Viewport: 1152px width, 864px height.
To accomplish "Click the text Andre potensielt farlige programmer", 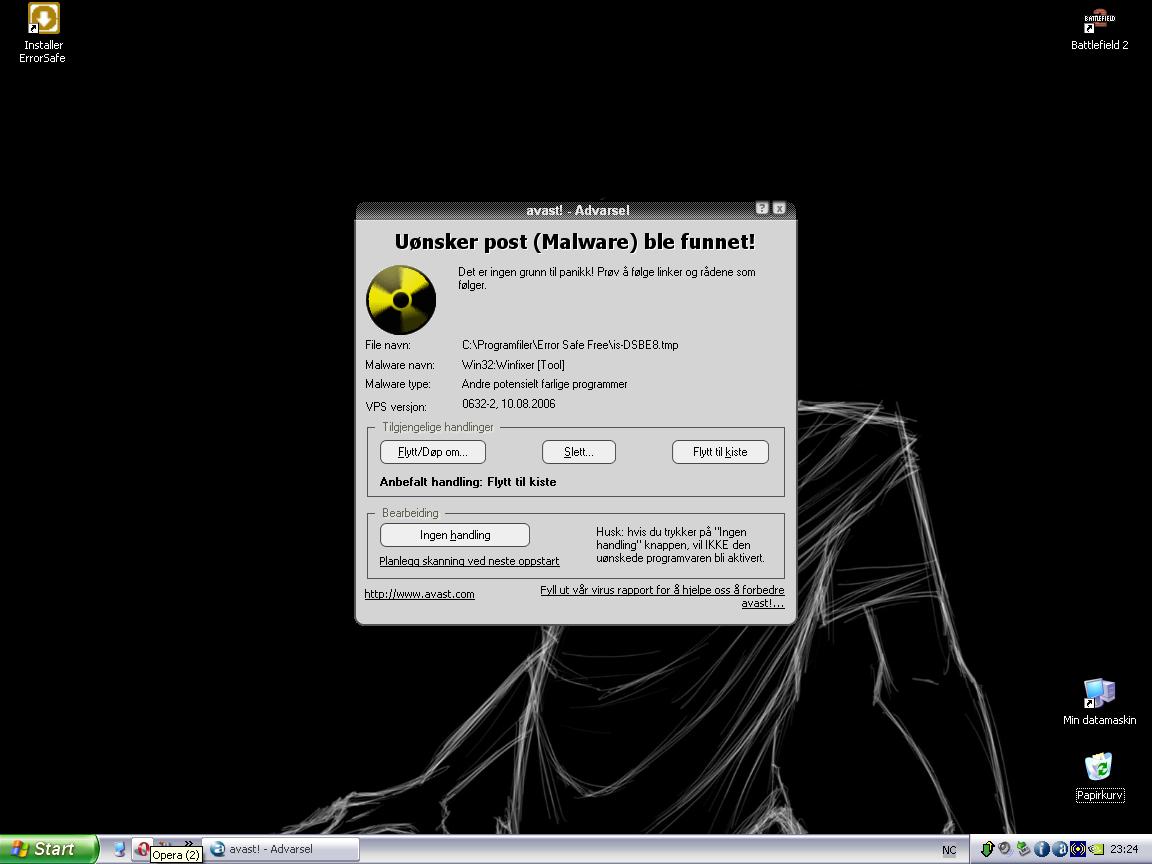I will [x=544, y=384].
